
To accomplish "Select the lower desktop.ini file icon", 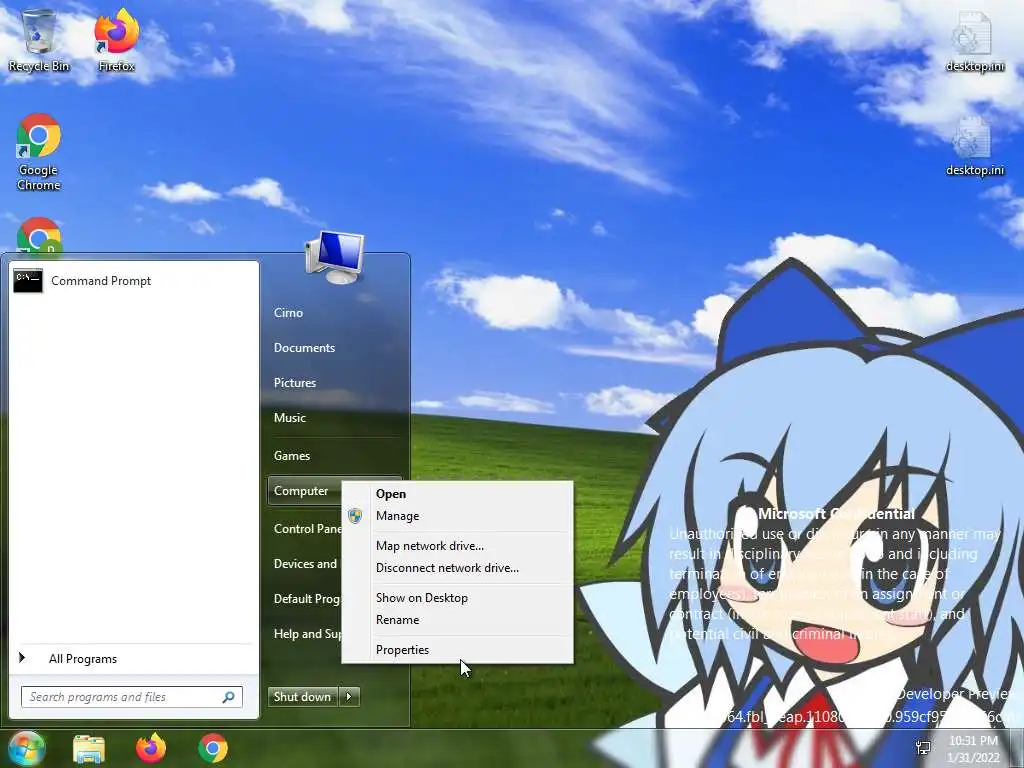I will coord(974,138).
